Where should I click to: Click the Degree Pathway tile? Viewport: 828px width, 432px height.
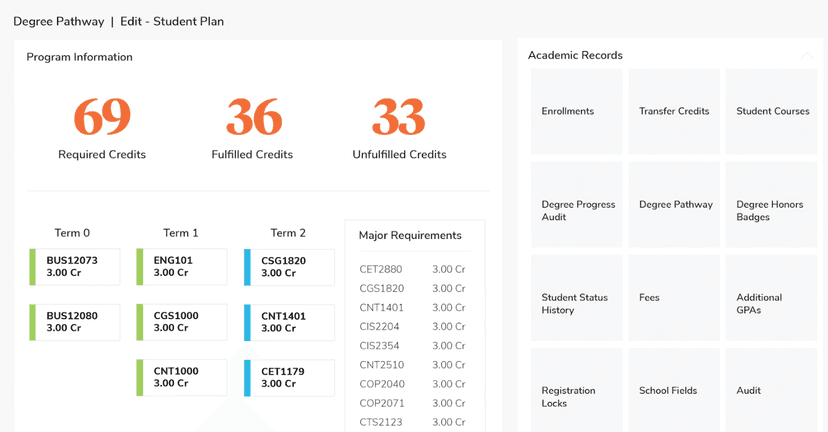[674, 205]
